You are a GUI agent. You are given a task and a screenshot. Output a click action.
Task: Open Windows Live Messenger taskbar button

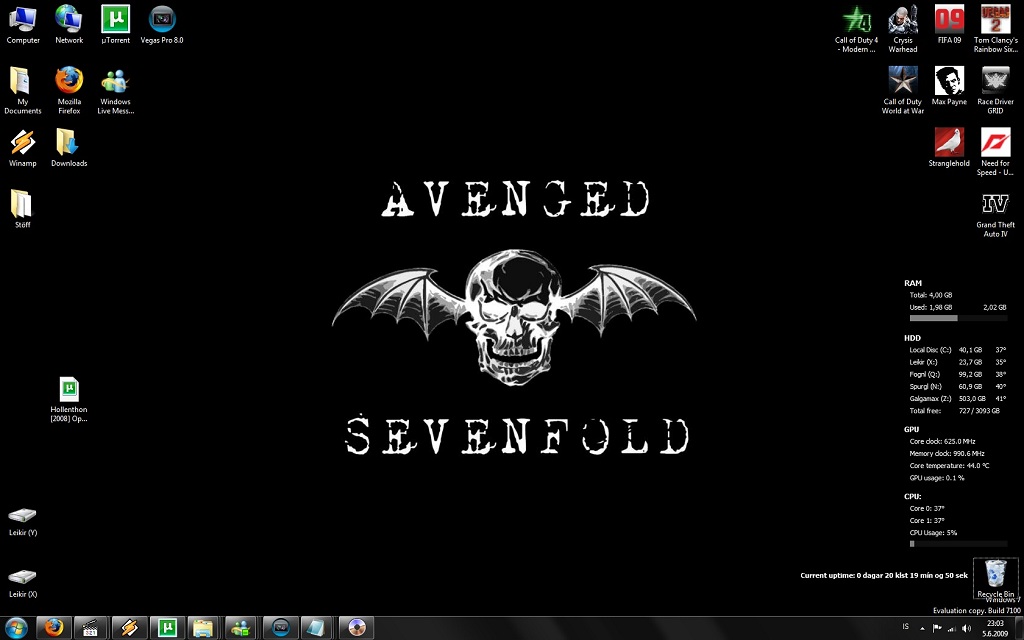pyautogui.click(x=242, y=628)
